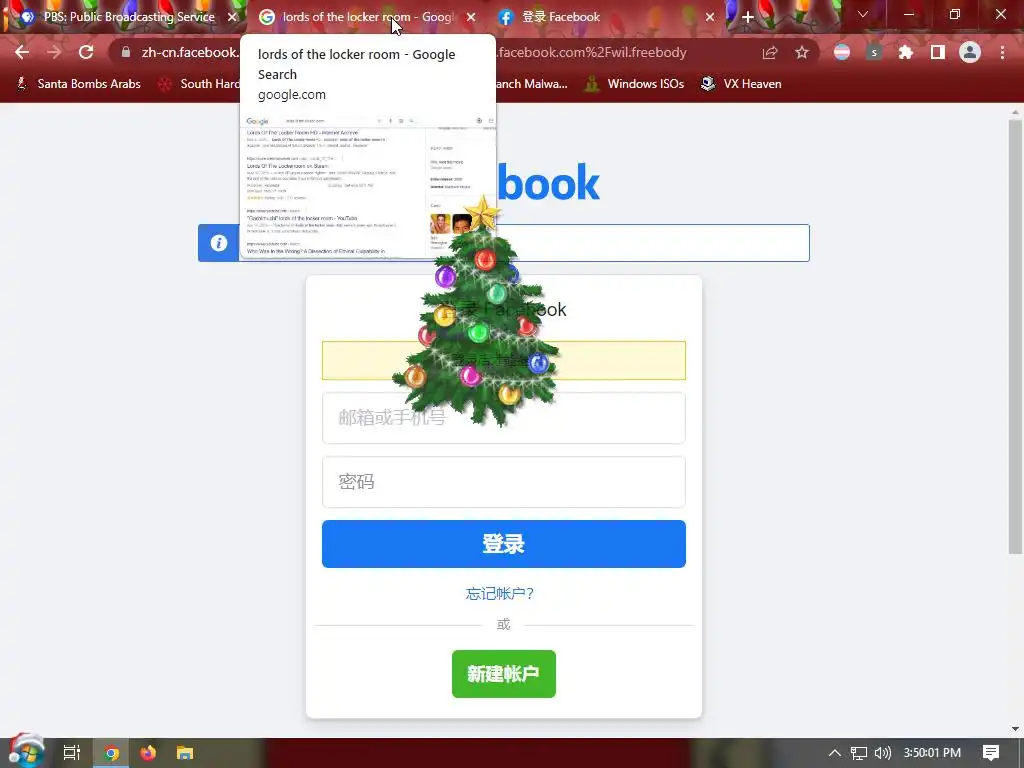Close the Google Search tab
Image resolution: width=1024 pixels, height=768 pixels.
(471, 17)
